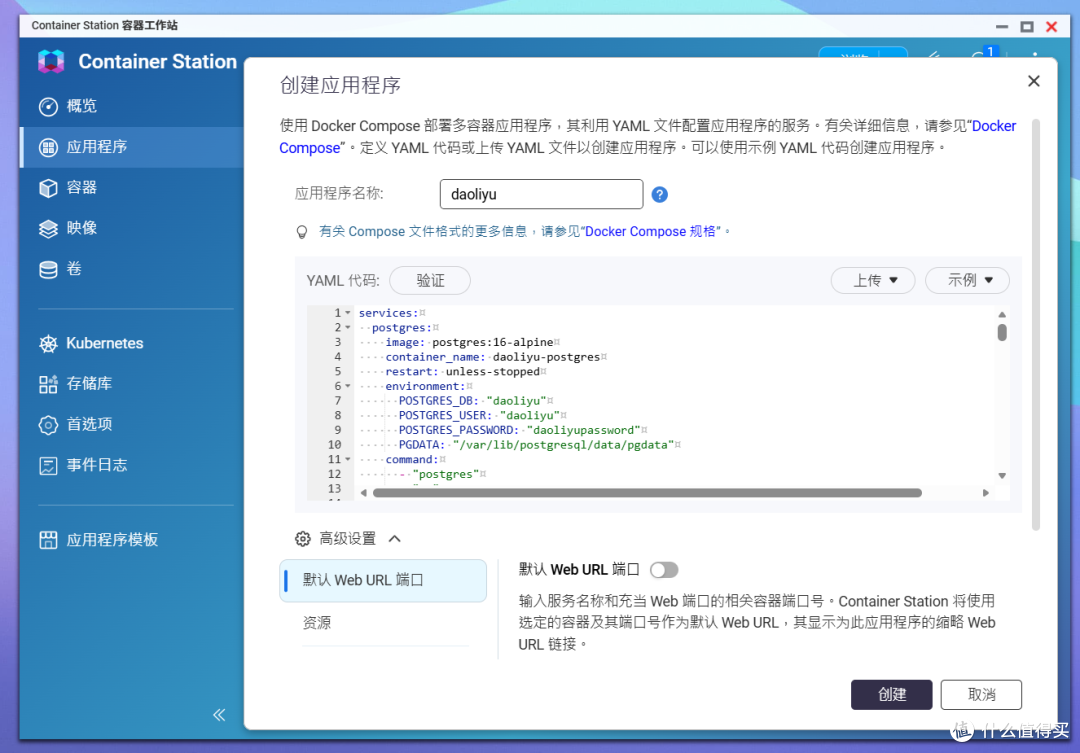This screenshot has width=1080, height=753.
Task: Collapse the sidebar with double-chevron
Action: coord(219,714)
